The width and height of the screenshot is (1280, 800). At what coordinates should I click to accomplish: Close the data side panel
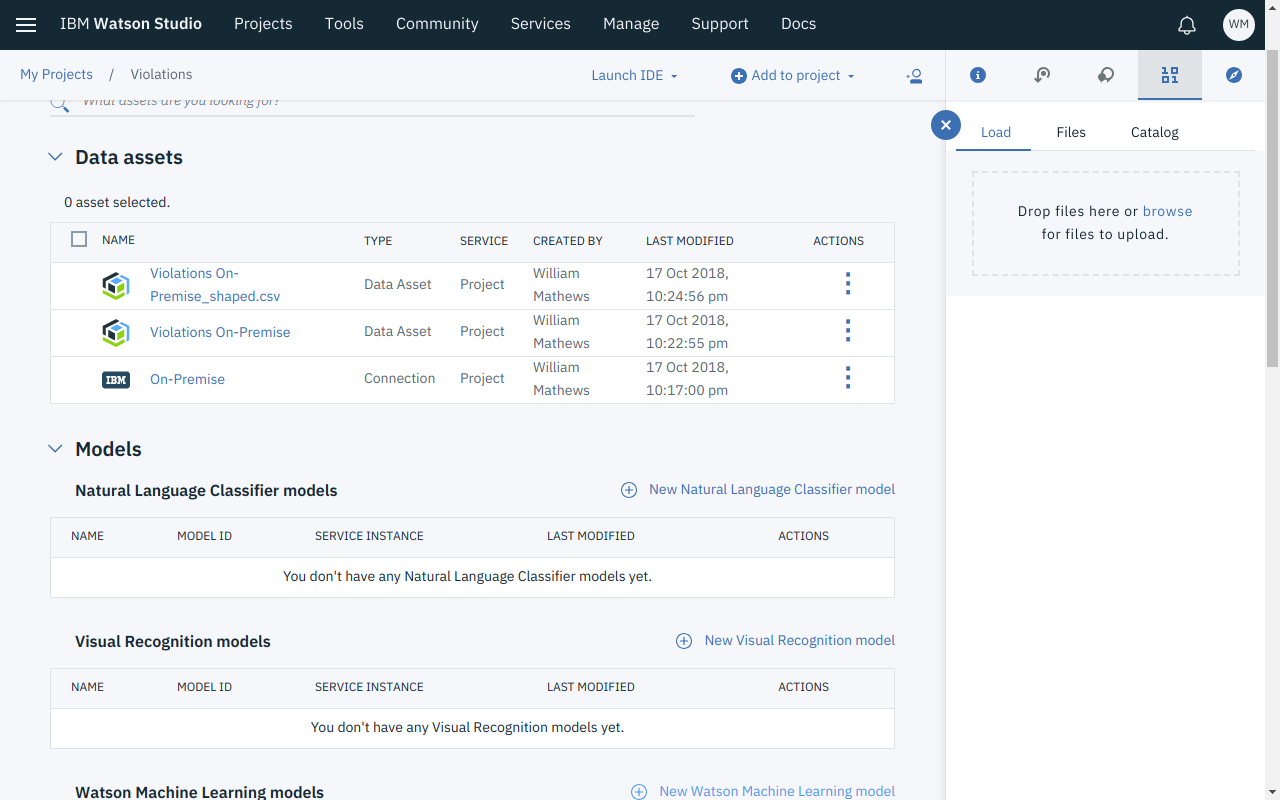946,125
